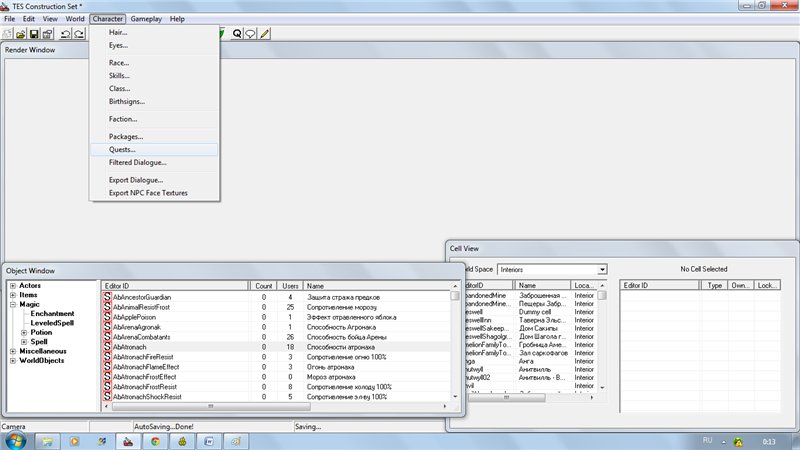Click the RU language indicator in tray
Screen dimensions: 800x450
click(707, 440)
